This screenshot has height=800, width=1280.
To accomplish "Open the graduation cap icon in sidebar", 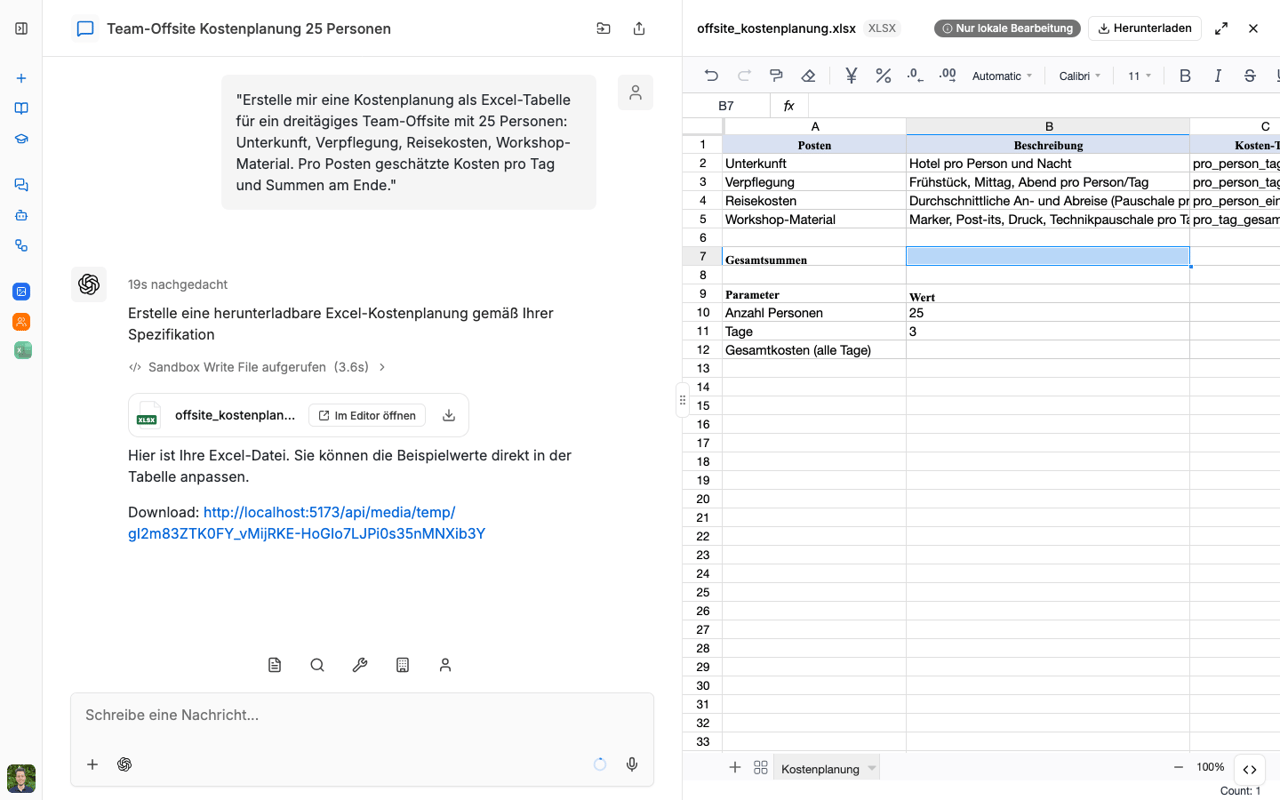I will click(21, 139).
